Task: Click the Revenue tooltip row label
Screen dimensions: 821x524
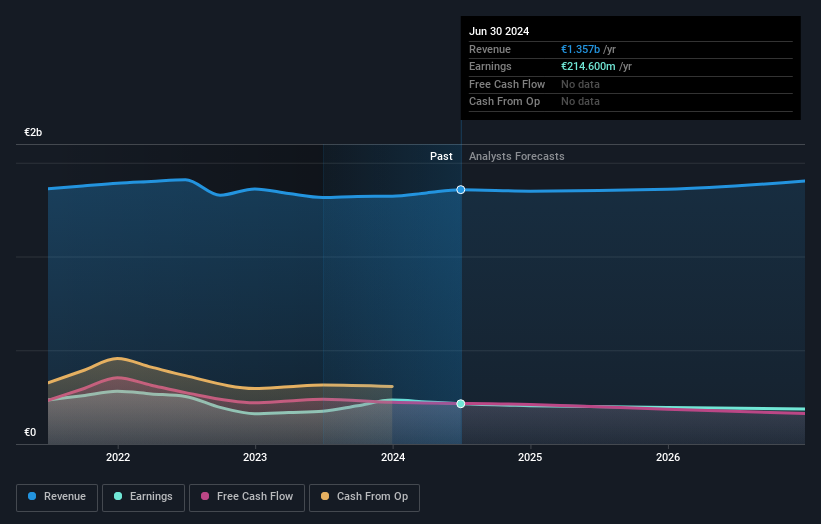Action: [490, 49]
